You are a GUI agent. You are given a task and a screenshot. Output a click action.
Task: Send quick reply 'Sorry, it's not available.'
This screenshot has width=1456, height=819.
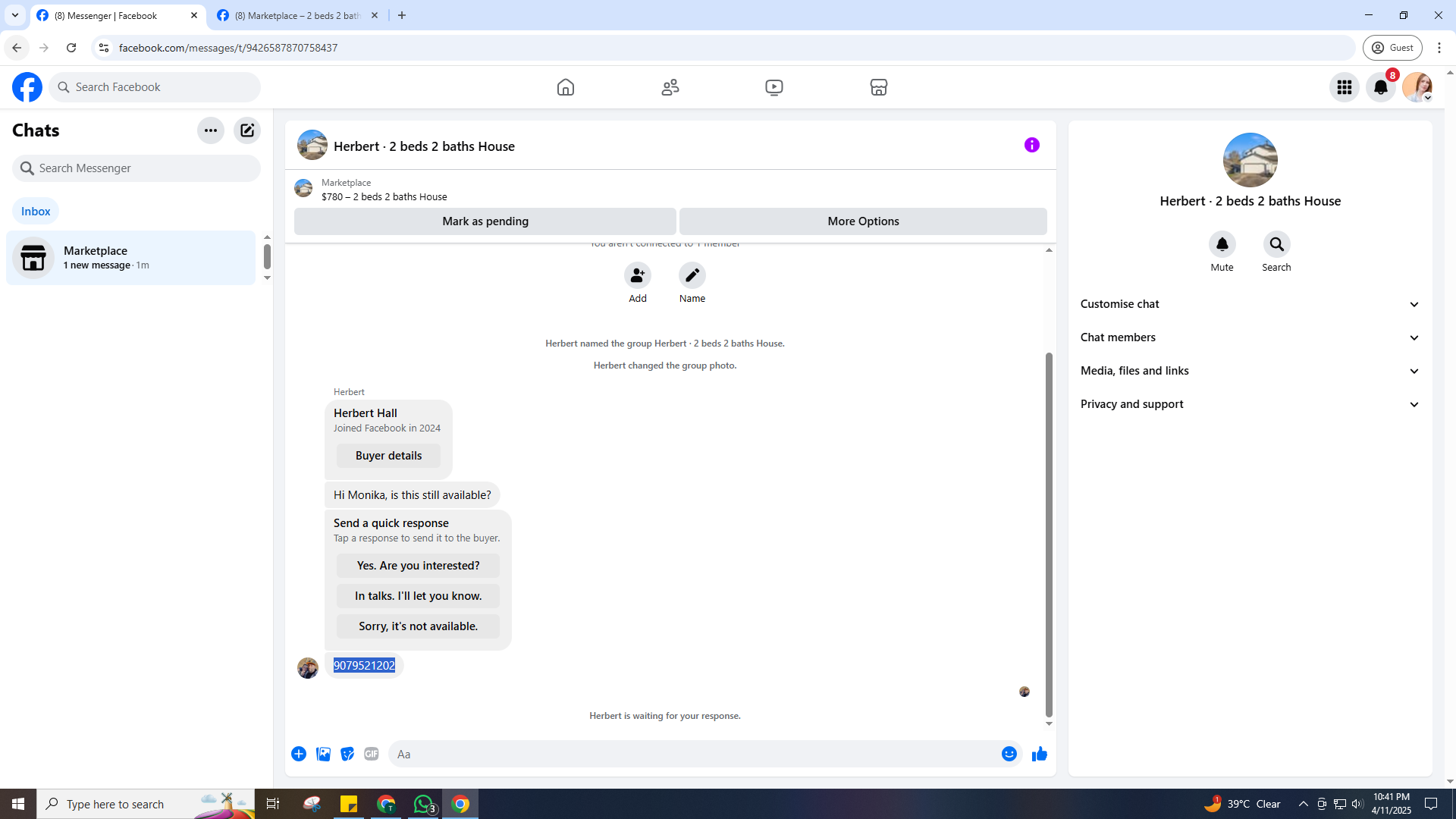click(418, 626)
